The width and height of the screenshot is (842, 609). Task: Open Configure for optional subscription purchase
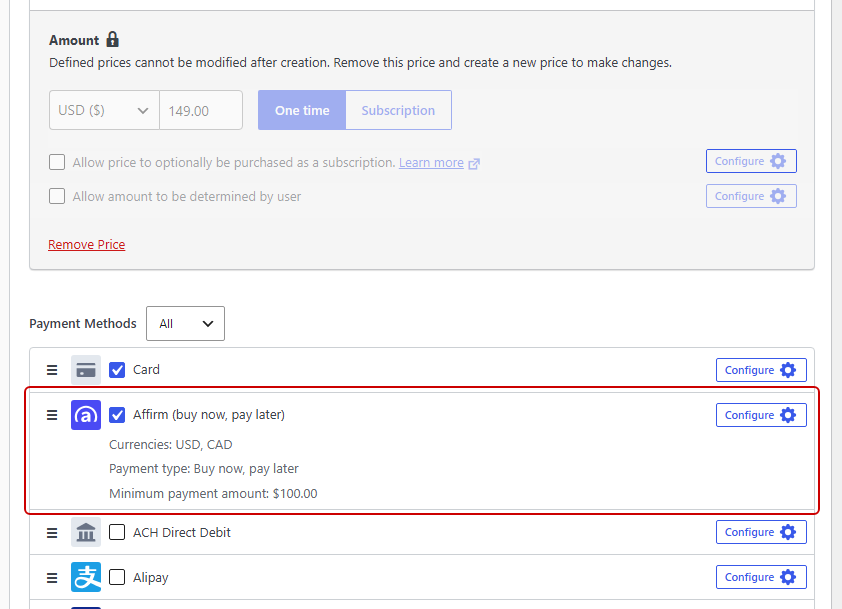pos(751,161)
